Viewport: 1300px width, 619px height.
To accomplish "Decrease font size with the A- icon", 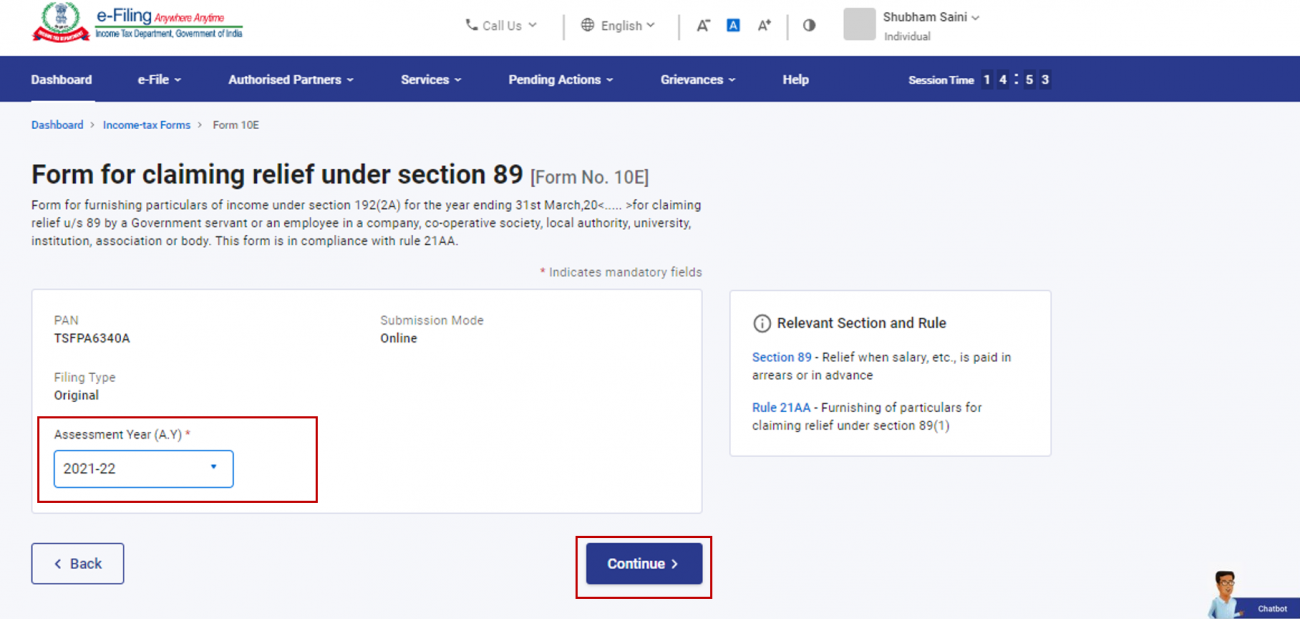I will [703, 26].
